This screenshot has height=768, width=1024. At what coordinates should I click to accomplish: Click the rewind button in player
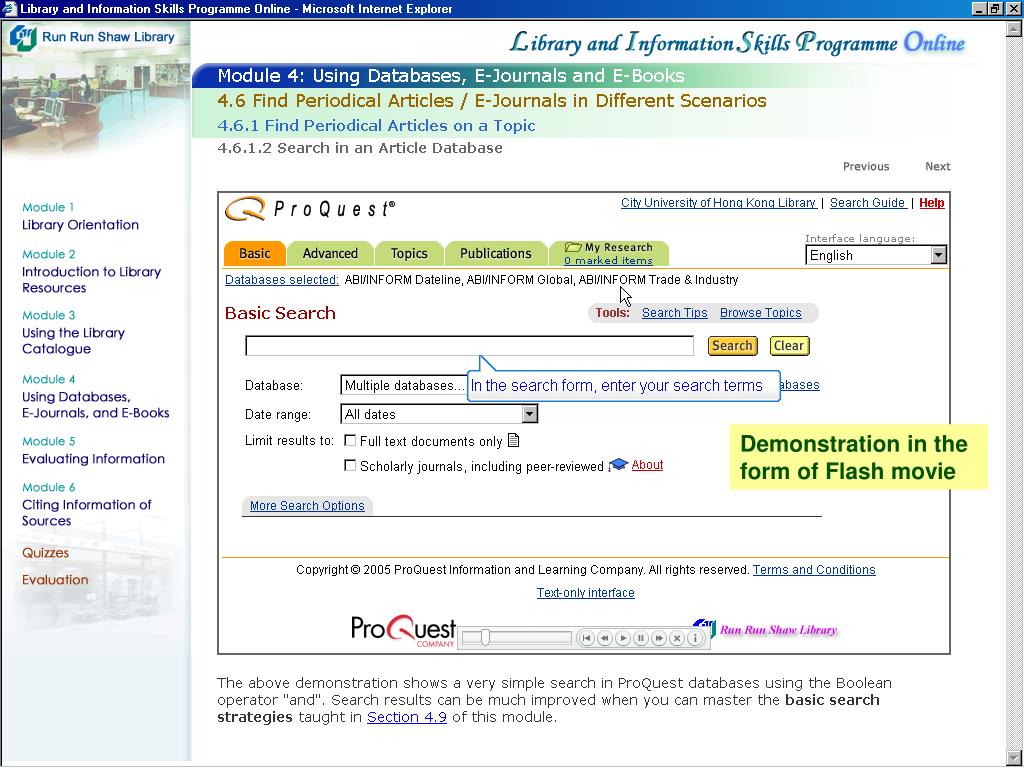pos(605,638)
